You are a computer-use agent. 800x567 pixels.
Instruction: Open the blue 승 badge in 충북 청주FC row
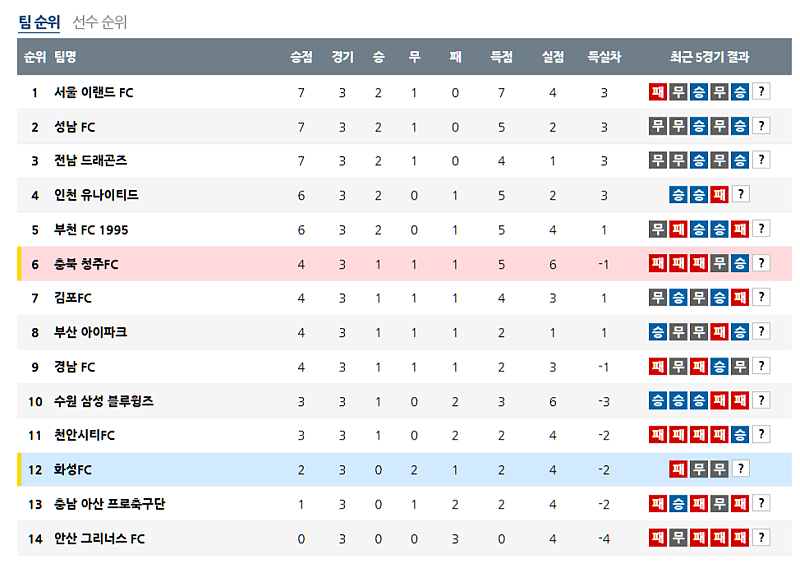(739, 263)
